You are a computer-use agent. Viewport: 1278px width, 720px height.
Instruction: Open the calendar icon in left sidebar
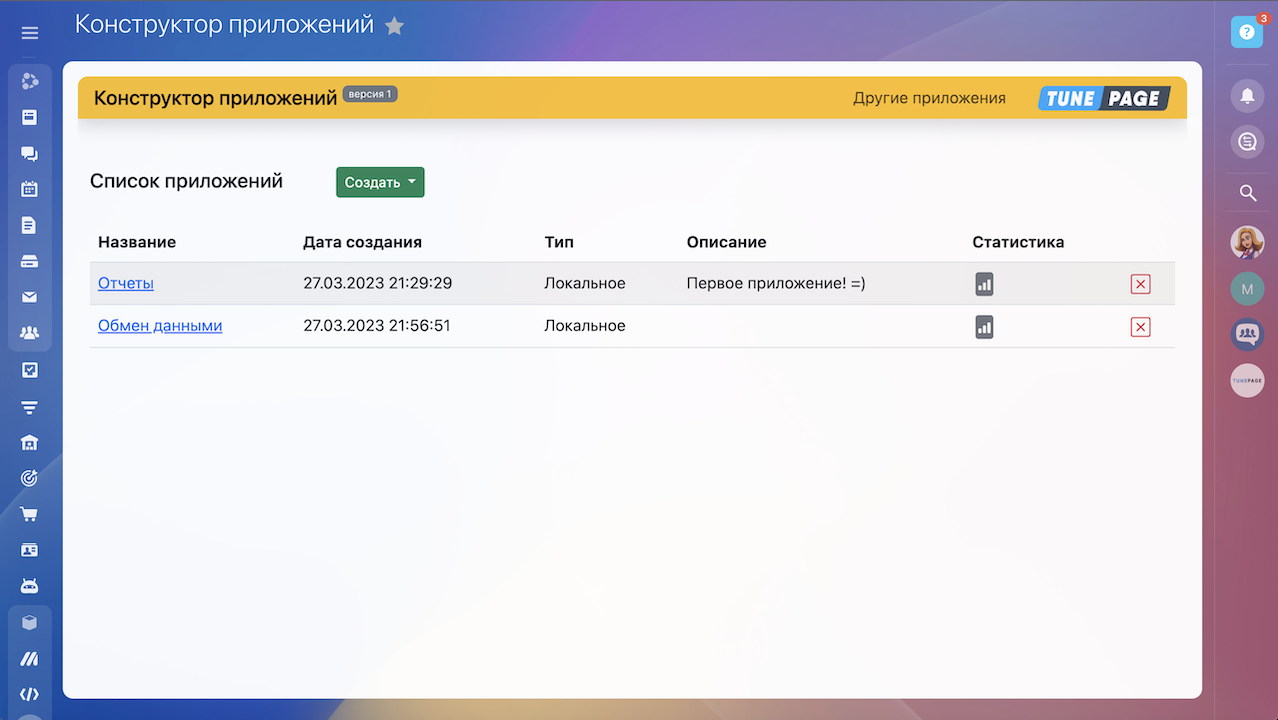tap(30, 189)
